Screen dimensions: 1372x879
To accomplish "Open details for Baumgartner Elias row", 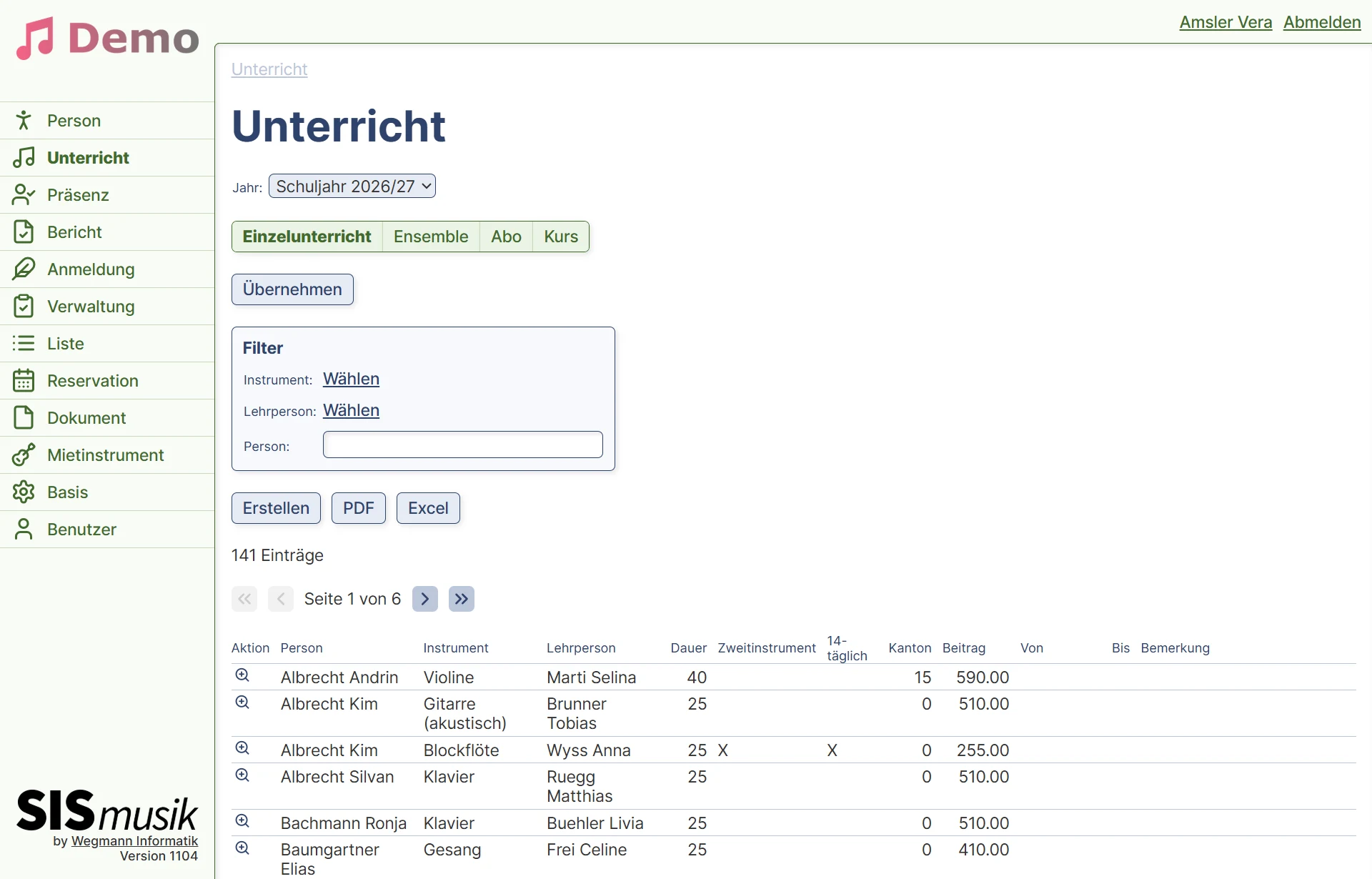I will (242, 848).
